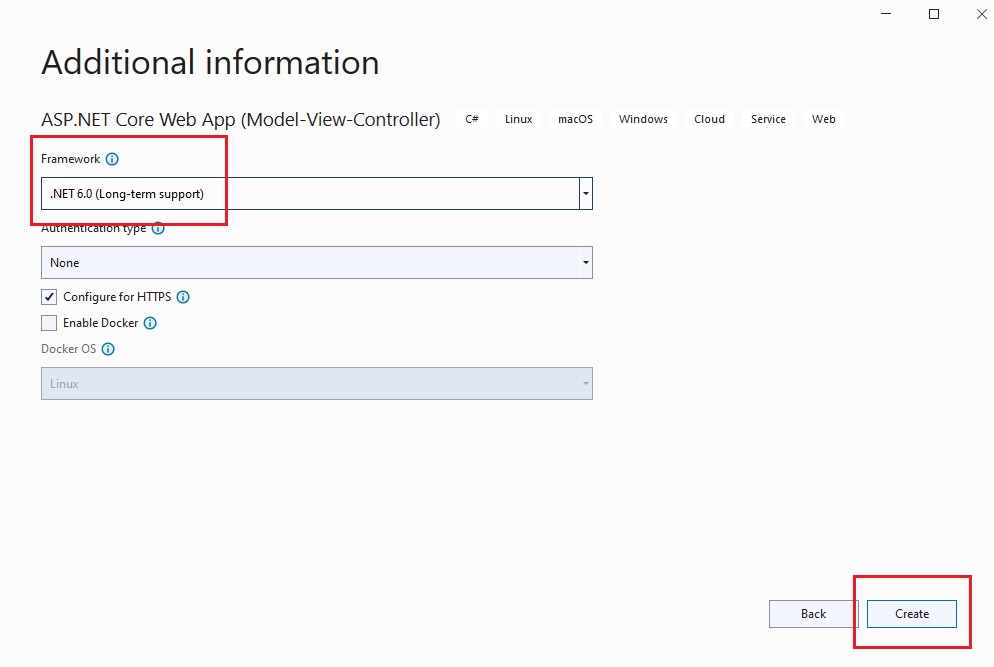Open the Framework dropdown arrow
Viewport: 994px width, 667px height.
coord(586,193)
